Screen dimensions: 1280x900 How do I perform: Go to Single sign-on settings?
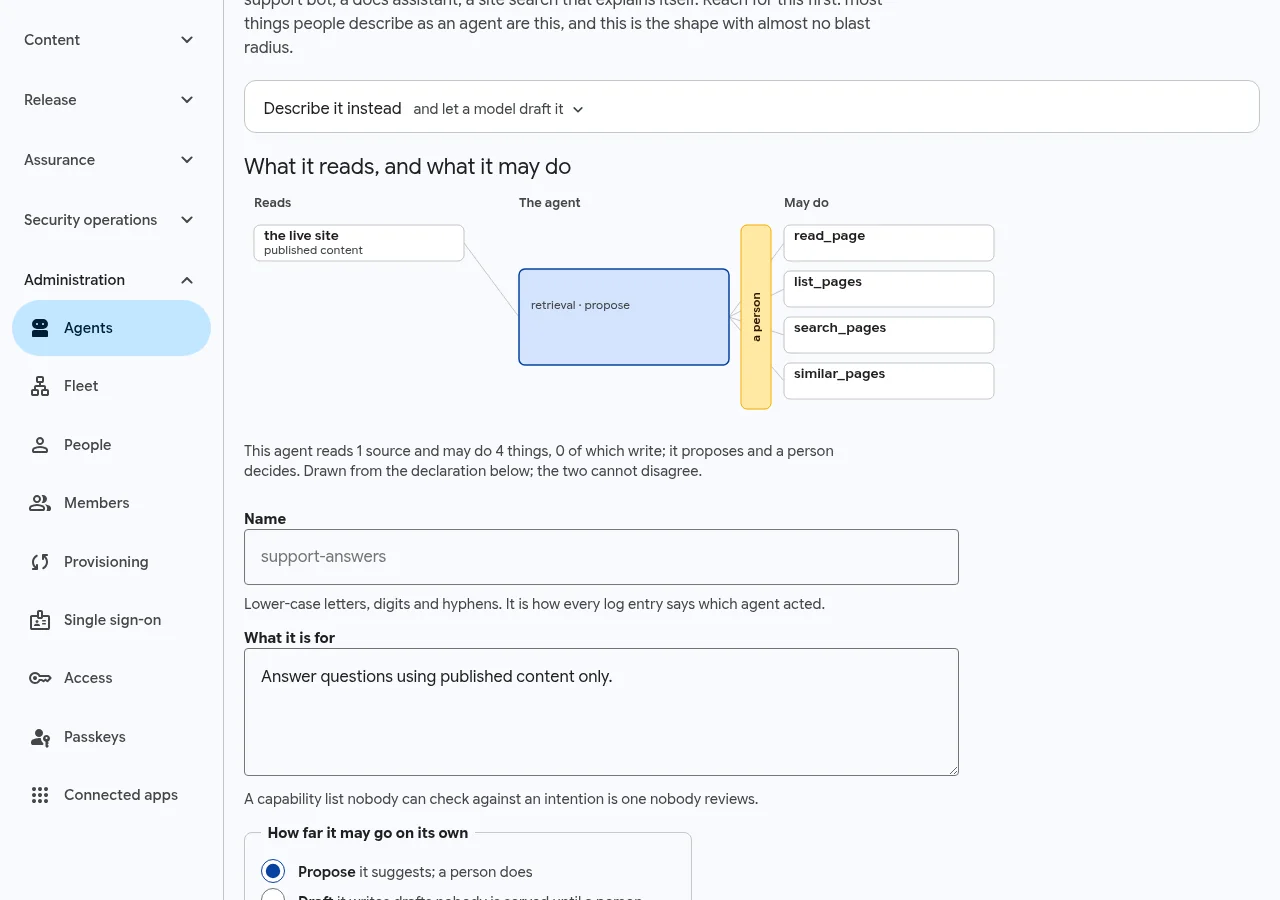click(x=111, y=620)
